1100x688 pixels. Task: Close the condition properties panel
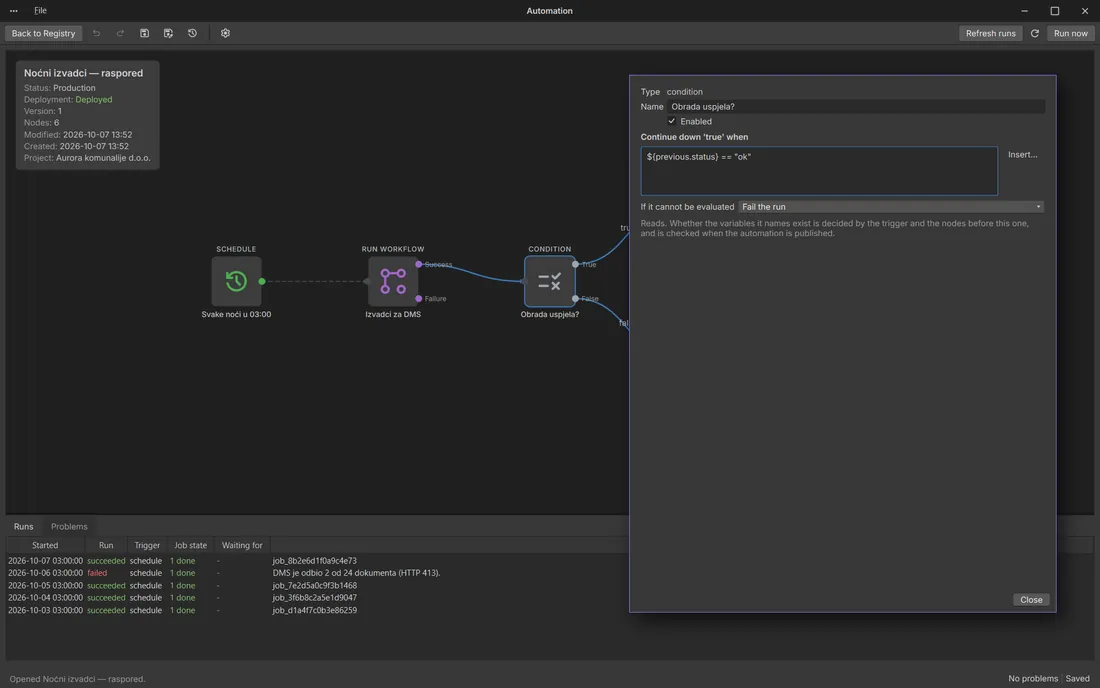tap(1031, 600)
